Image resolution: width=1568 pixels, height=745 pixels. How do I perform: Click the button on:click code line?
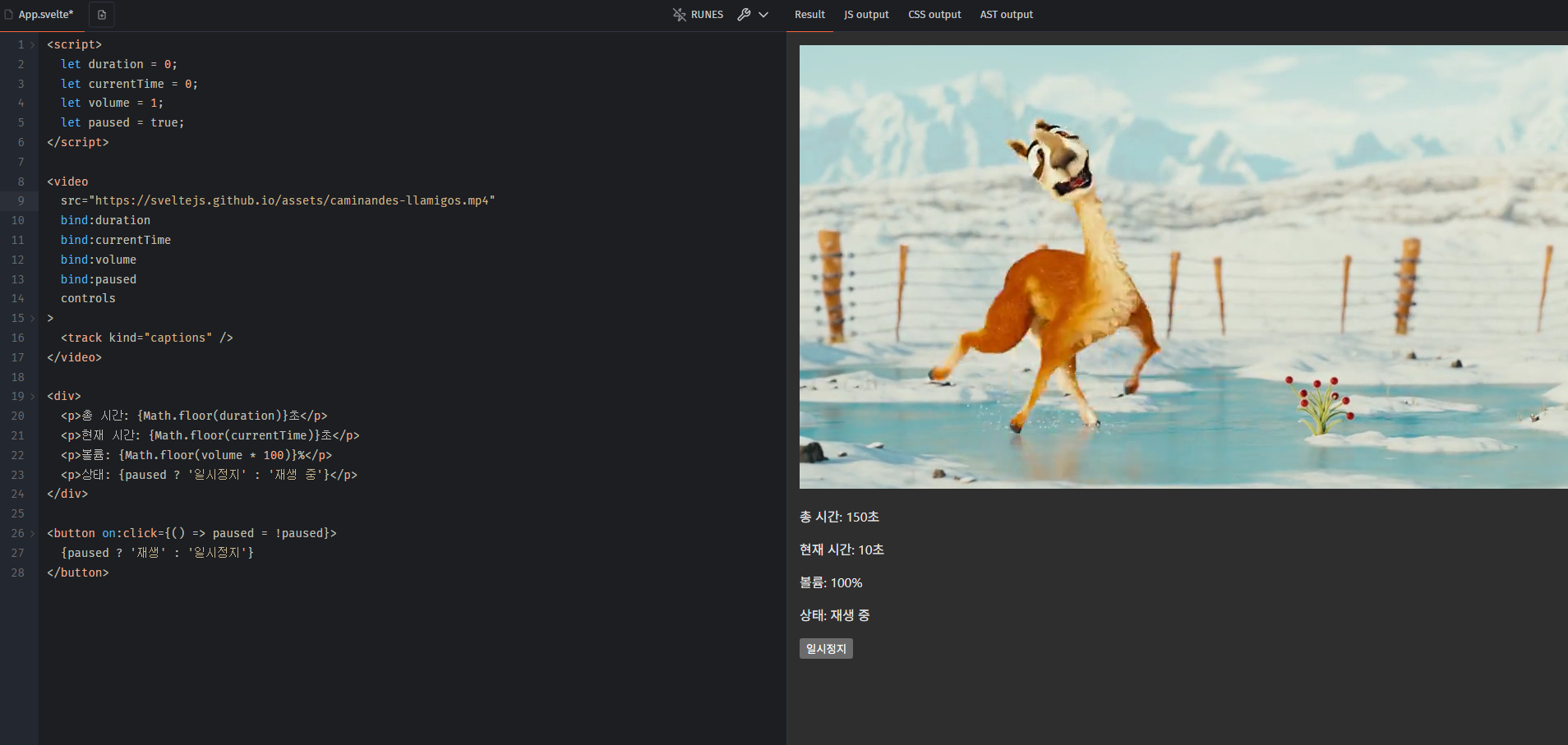click(x=191, y=533)
